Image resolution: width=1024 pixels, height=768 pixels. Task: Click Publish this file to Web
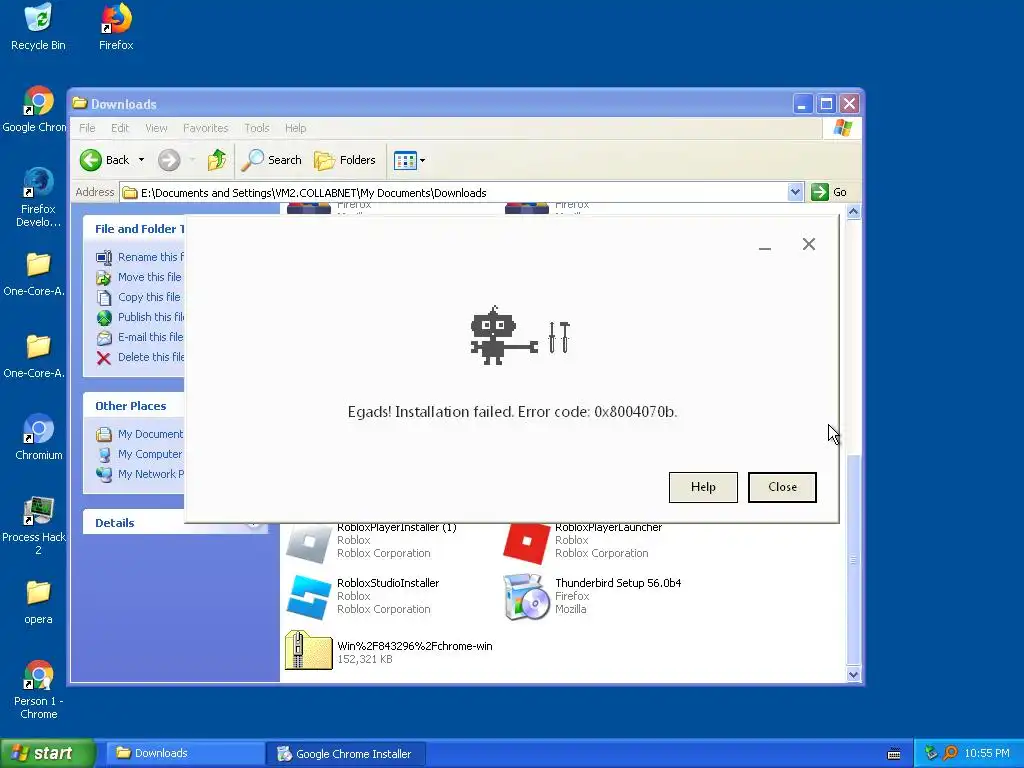[x=140, y=317]
